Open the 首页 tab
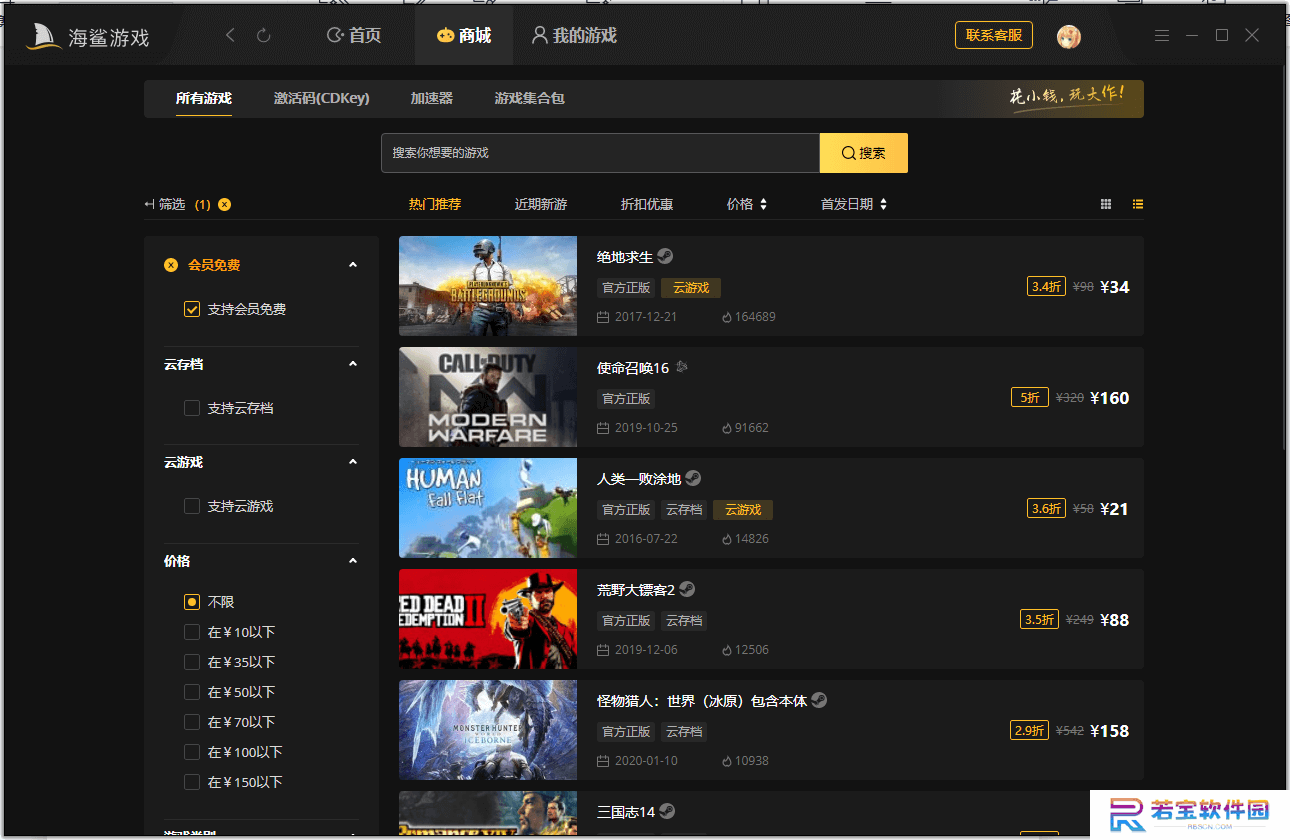This screenshot has width=1290, height=840. [354, 36]
